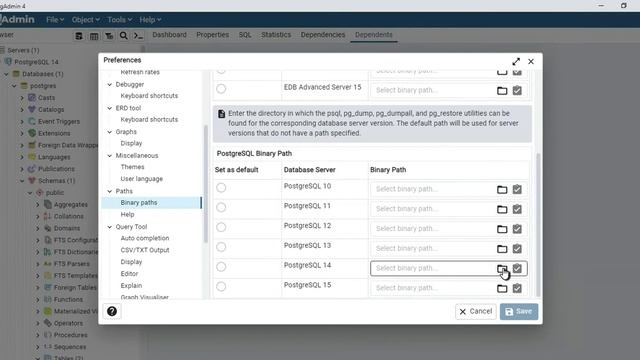
Task: Validate the PostgreSQL 12 binary path
Action: click(517, 229)
